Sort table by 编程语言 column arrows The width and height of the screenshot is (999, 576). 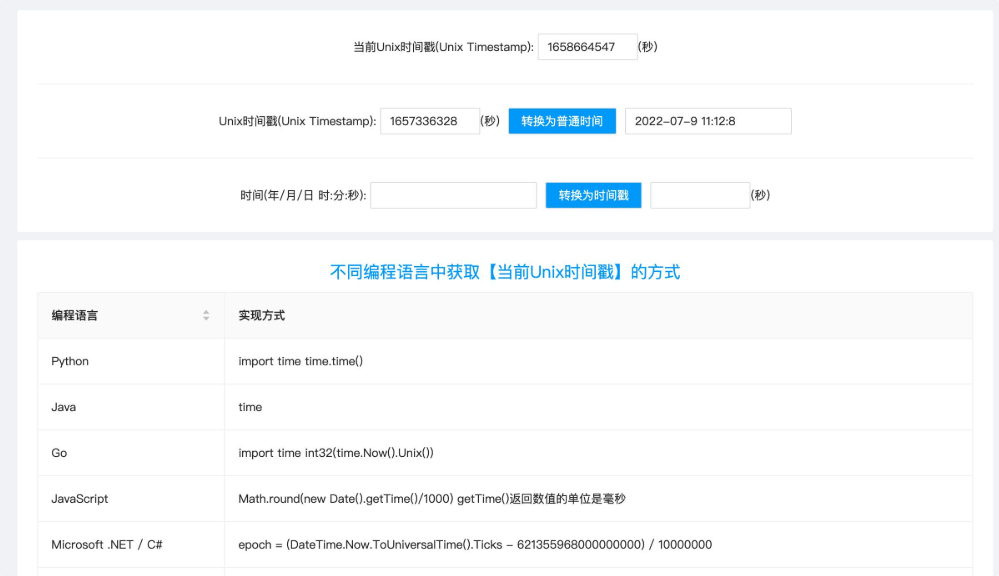tap(206, 315)
